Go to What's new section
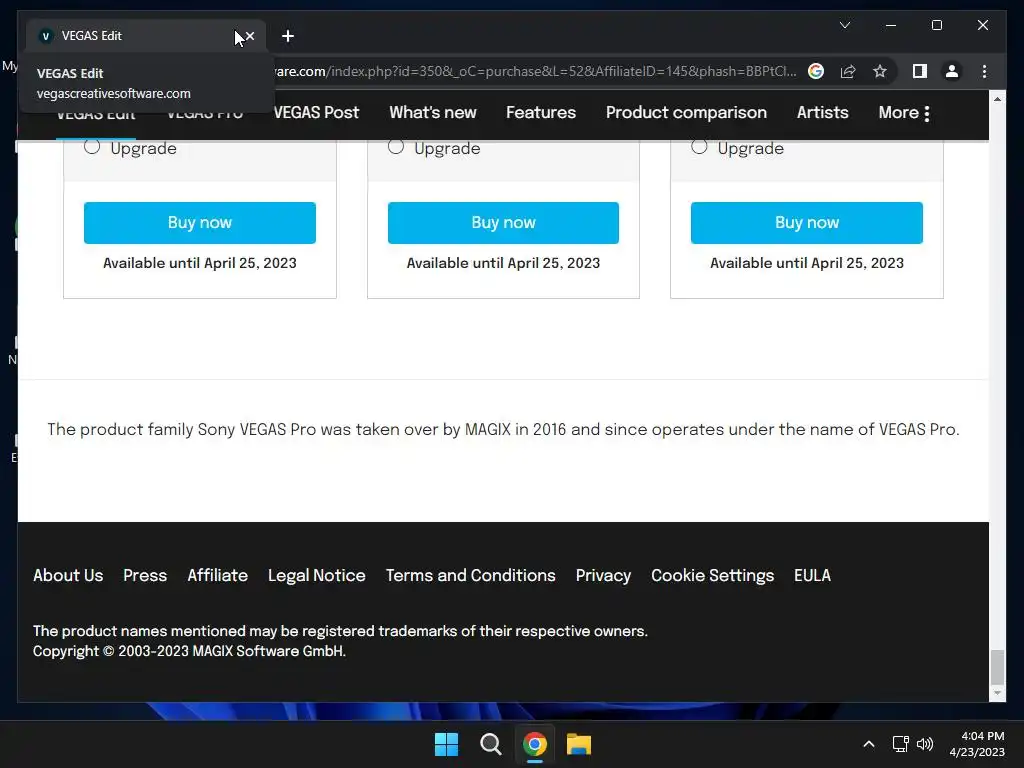 coord(433,112)
